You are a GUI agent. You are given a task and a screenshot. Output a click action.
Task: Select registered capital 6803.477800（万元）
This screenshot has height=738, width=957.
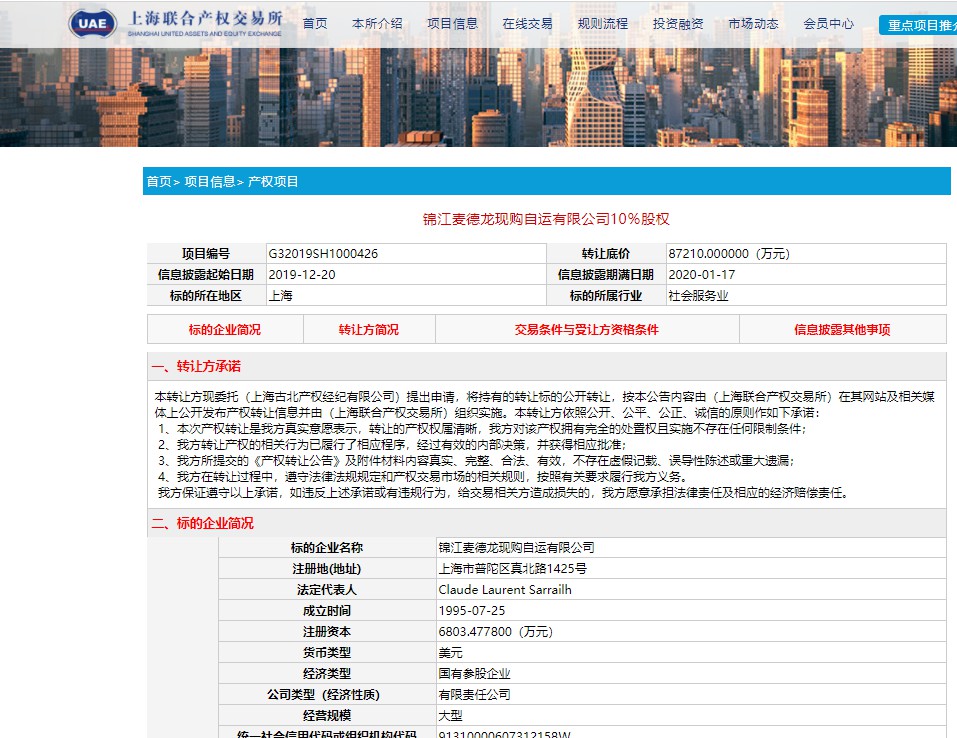pyautogui.click(x=496, y=631)
